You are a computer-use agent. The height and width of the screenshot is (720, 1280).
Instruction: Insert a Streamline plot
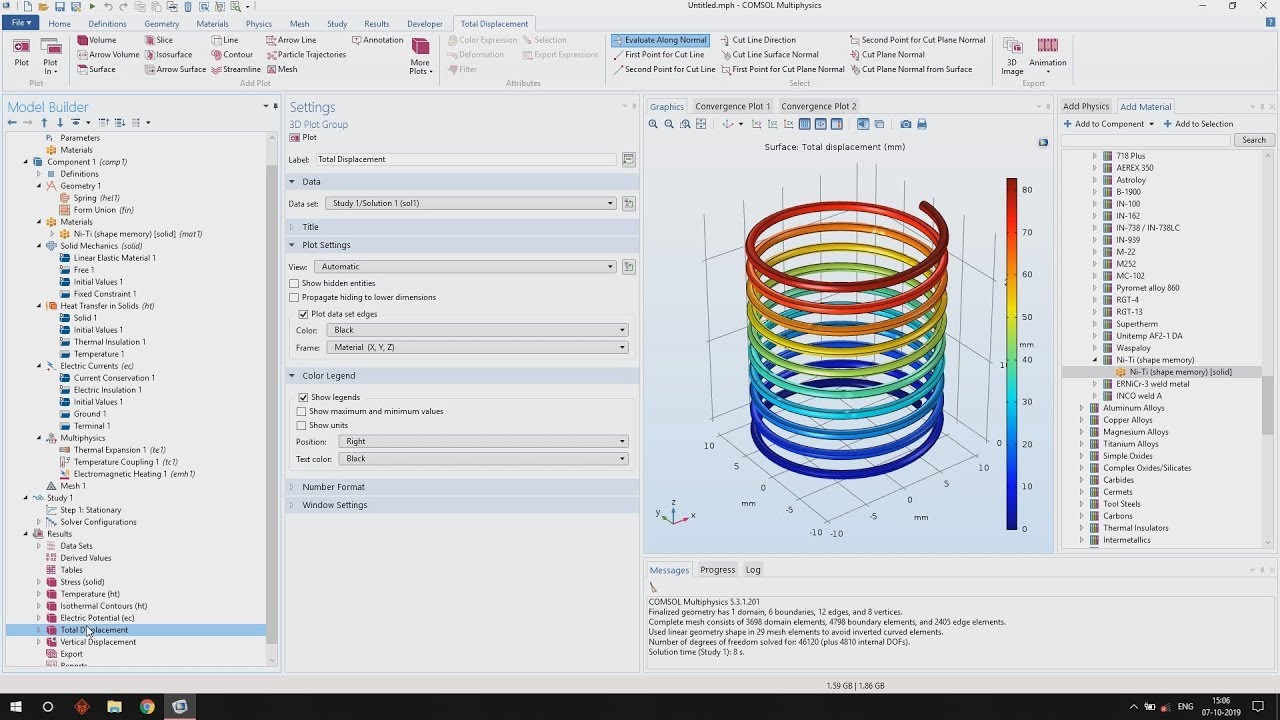point(235,69)
